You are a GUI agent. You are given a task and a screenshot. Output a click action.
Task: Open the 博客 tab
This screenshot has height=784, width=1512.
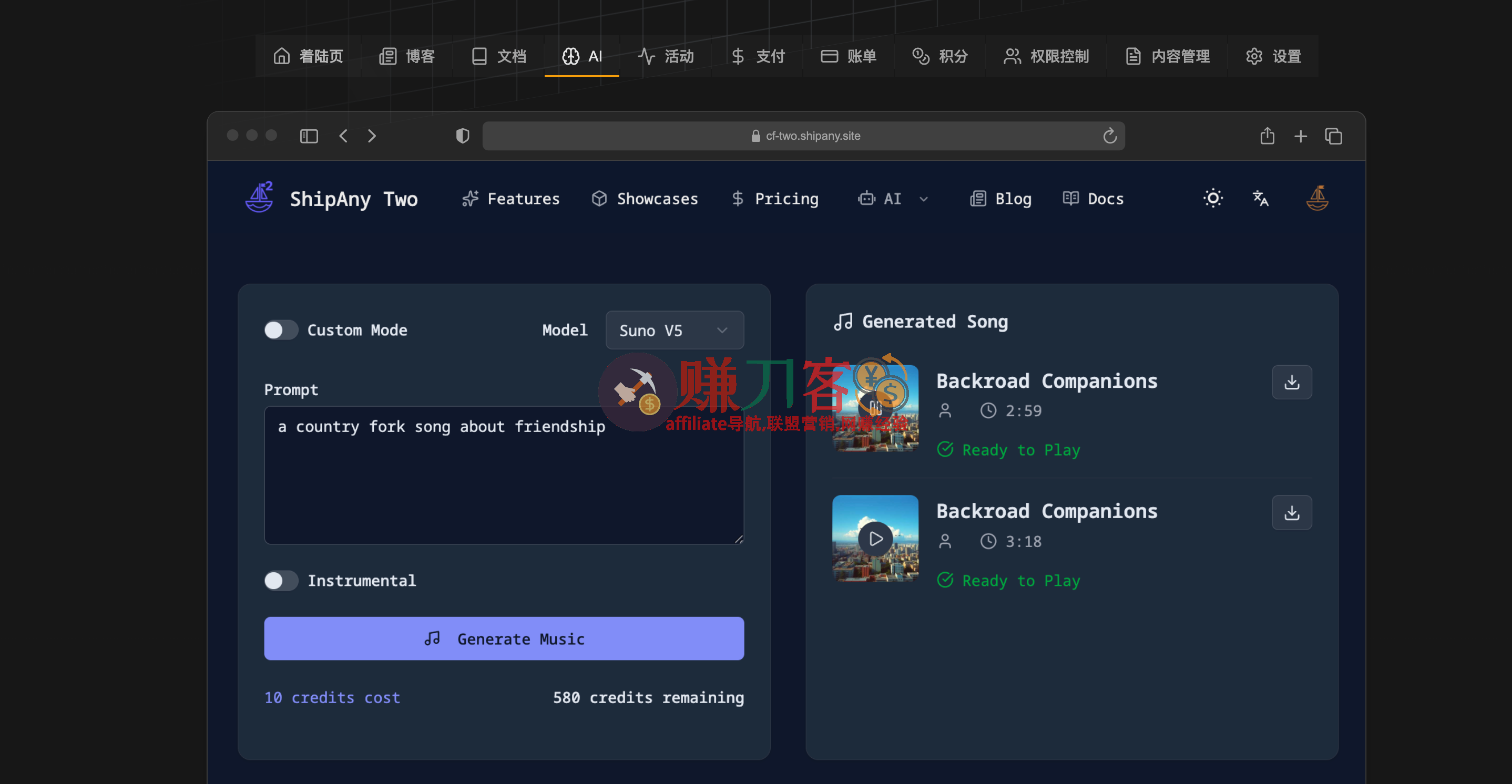(407, 56)
